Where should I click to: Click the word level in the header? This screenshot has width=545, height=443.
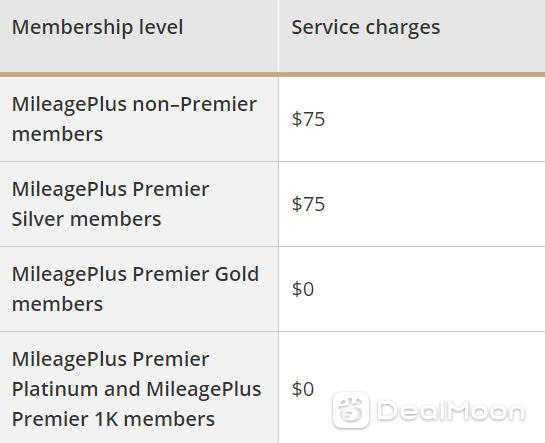pos(161,27)
